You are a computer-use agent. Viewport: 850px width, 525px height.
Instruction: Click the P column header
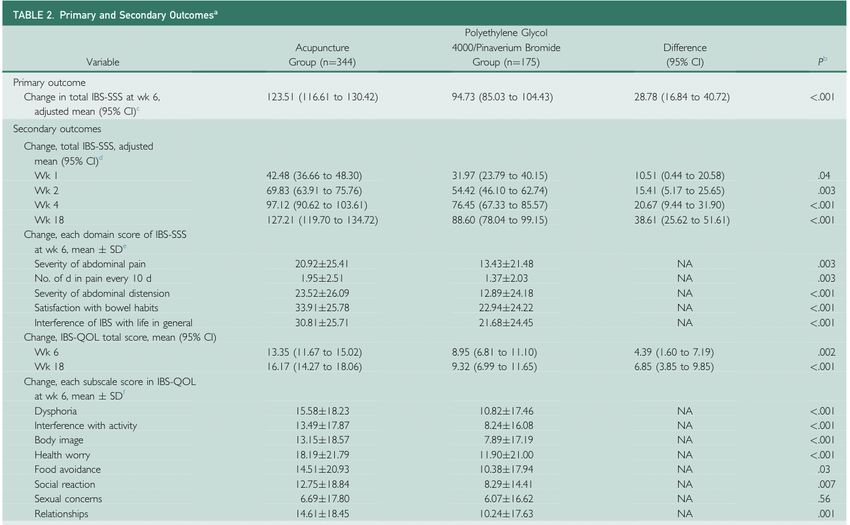(822, 61)
